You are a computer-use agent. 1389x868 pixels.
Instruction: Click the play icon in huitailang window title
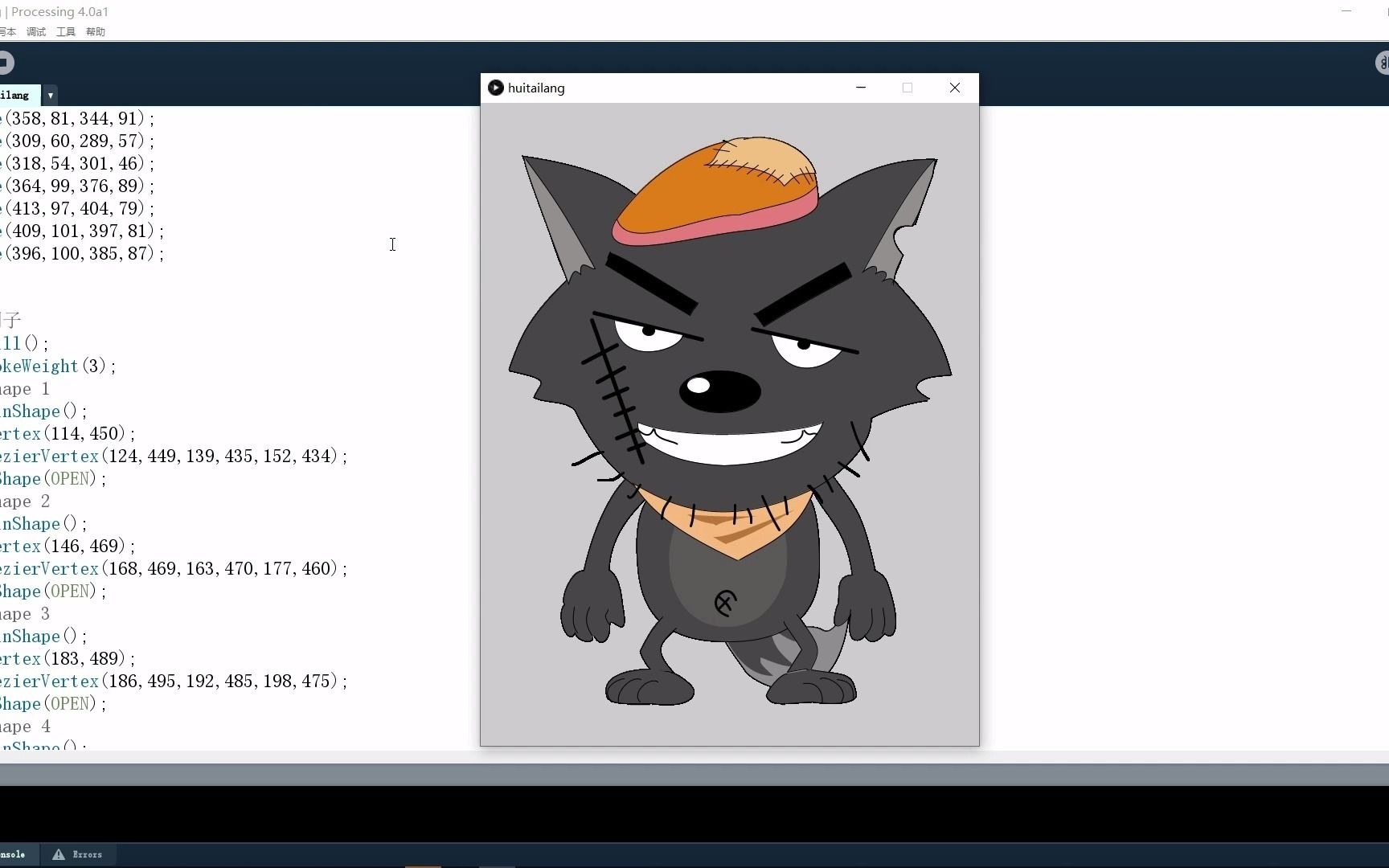coord(496,88)
